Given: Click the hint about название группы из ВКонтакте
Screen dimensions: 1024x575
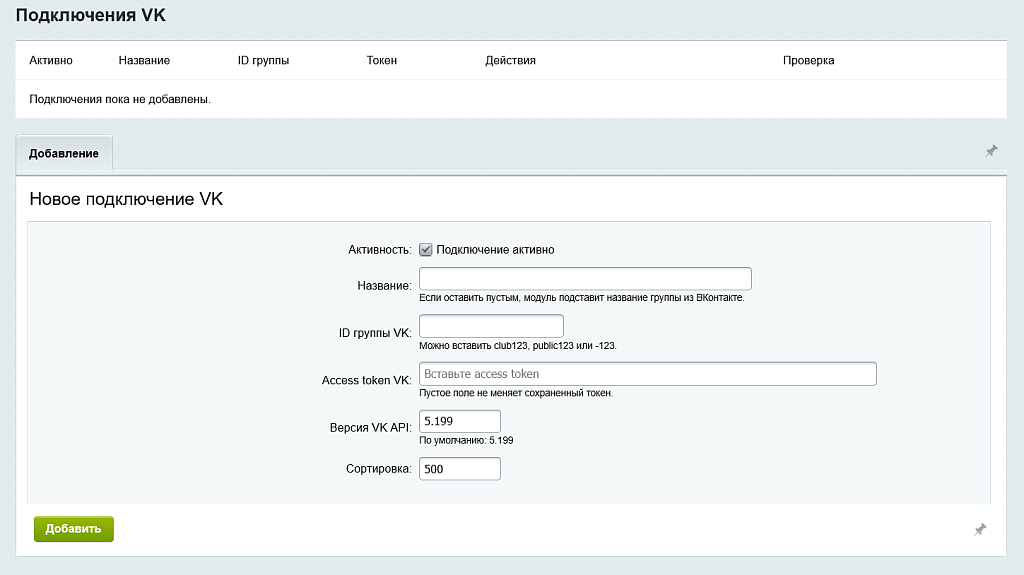Looking at the screenshot, I should [582, 298].
